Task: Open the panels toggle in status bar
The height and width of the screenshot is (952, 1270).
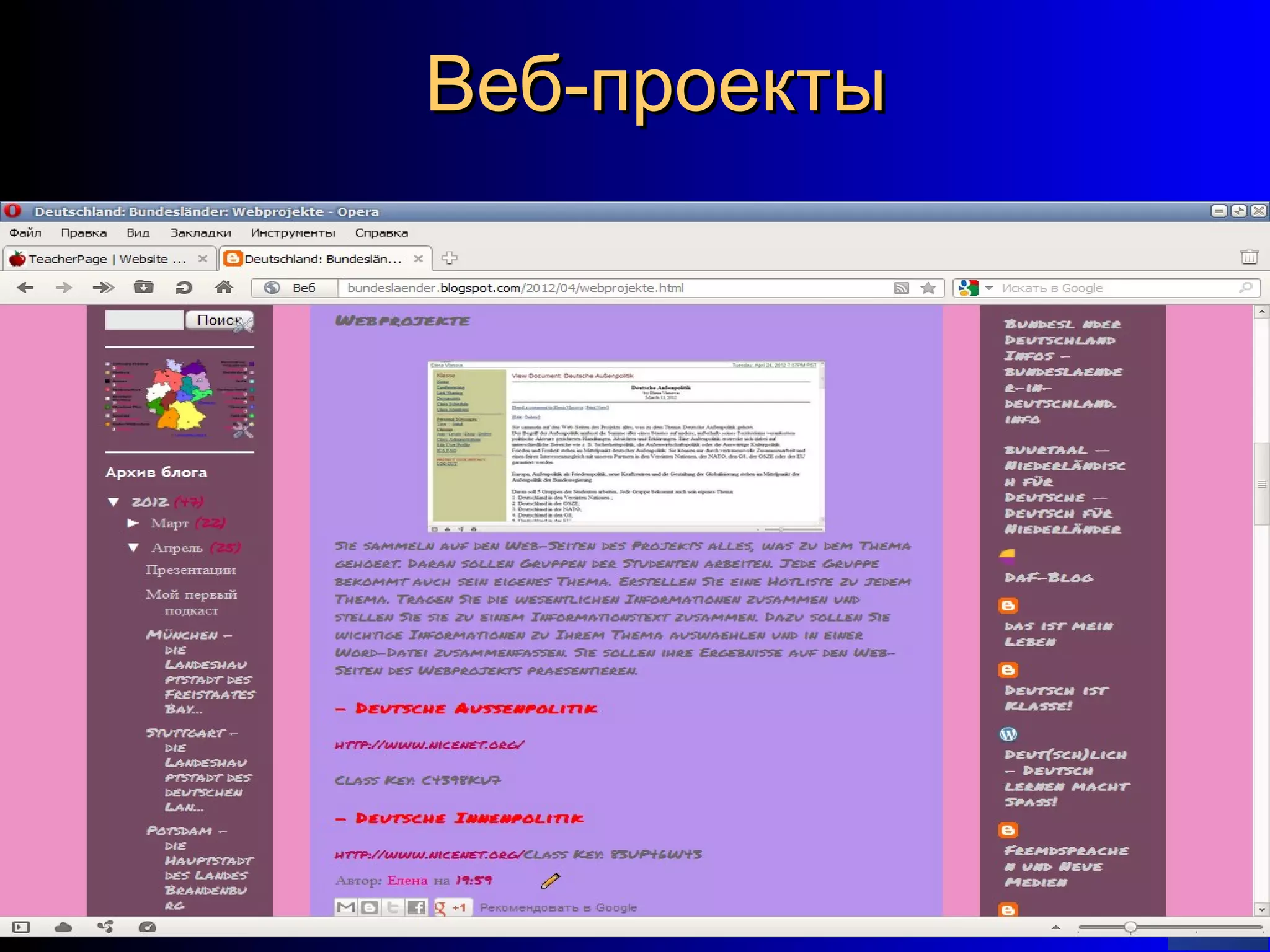Action: click(21, 927)
